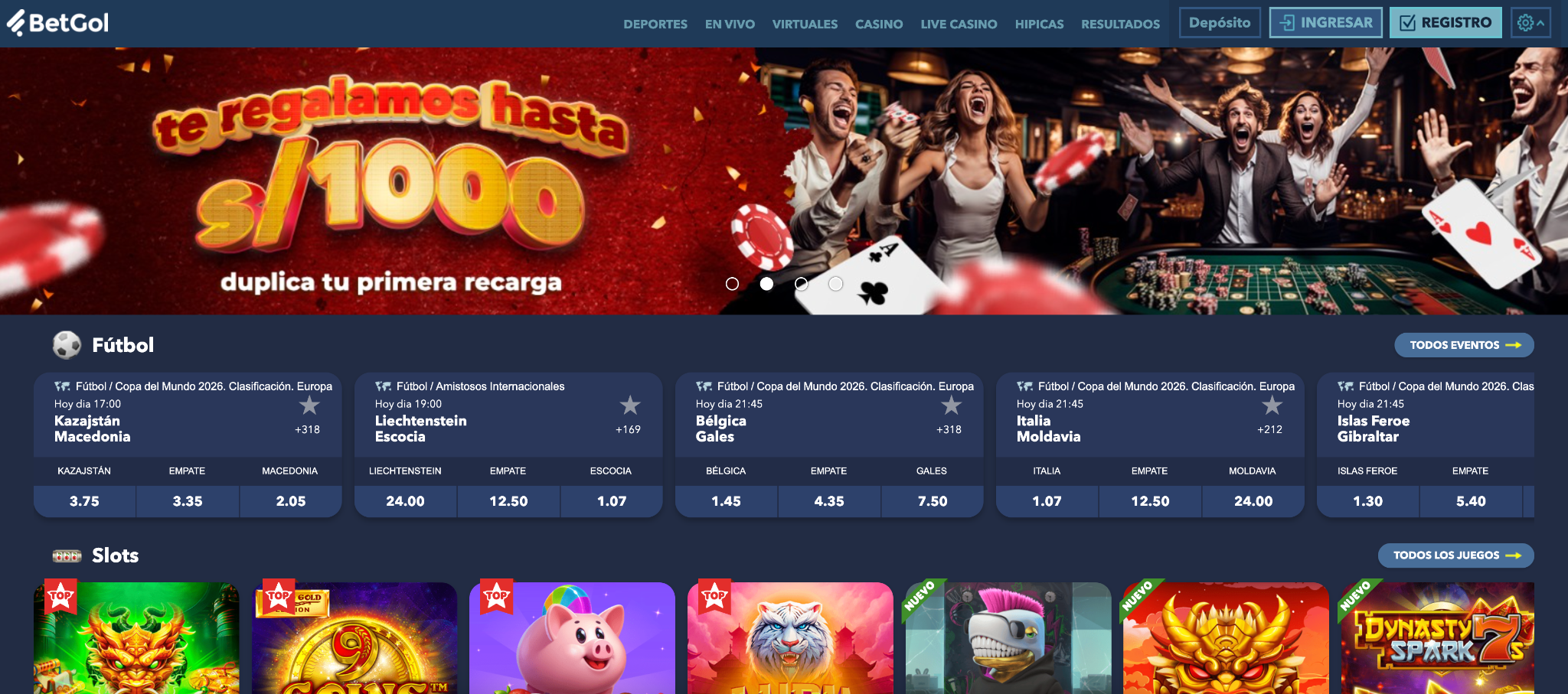Open the EN VIVO section
This screenshot has width=1568, height=694.
730,24
